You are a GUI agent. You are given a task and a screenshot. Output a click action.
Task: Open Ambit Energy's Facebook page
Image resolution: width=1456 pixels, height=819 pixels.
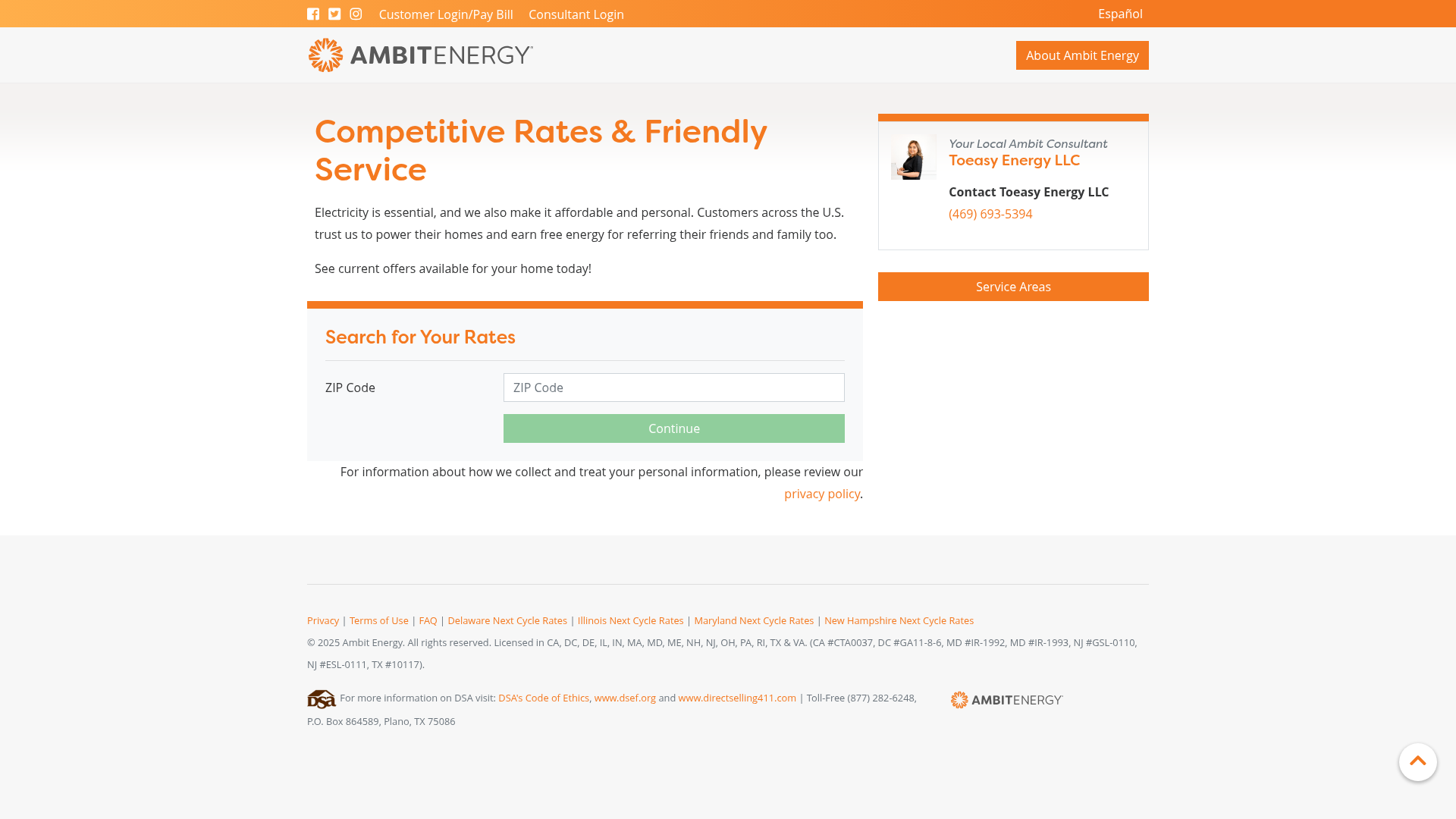(313, 14)
